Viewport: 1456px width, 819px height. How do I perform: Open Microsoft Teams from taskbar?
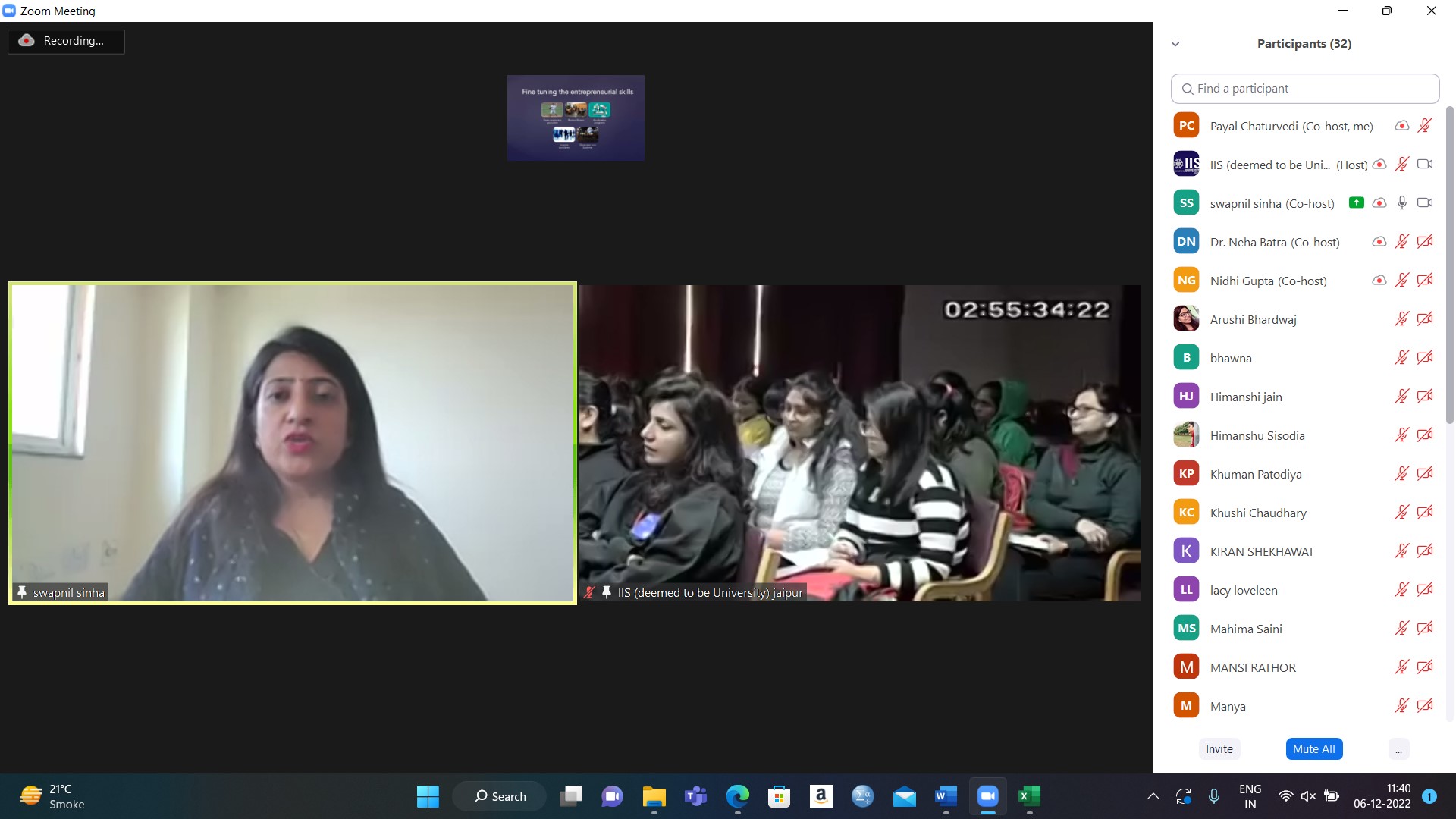695,796
